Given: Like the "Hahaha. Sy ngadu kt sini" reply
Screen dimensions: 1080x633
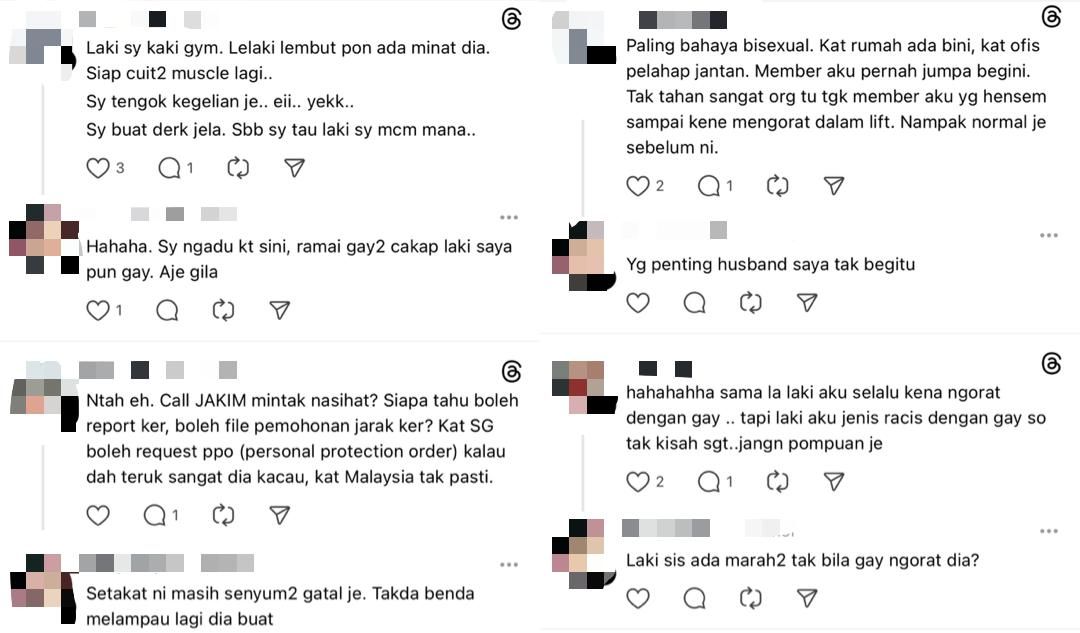Looking at the screenshot, I should pos(98,310).
